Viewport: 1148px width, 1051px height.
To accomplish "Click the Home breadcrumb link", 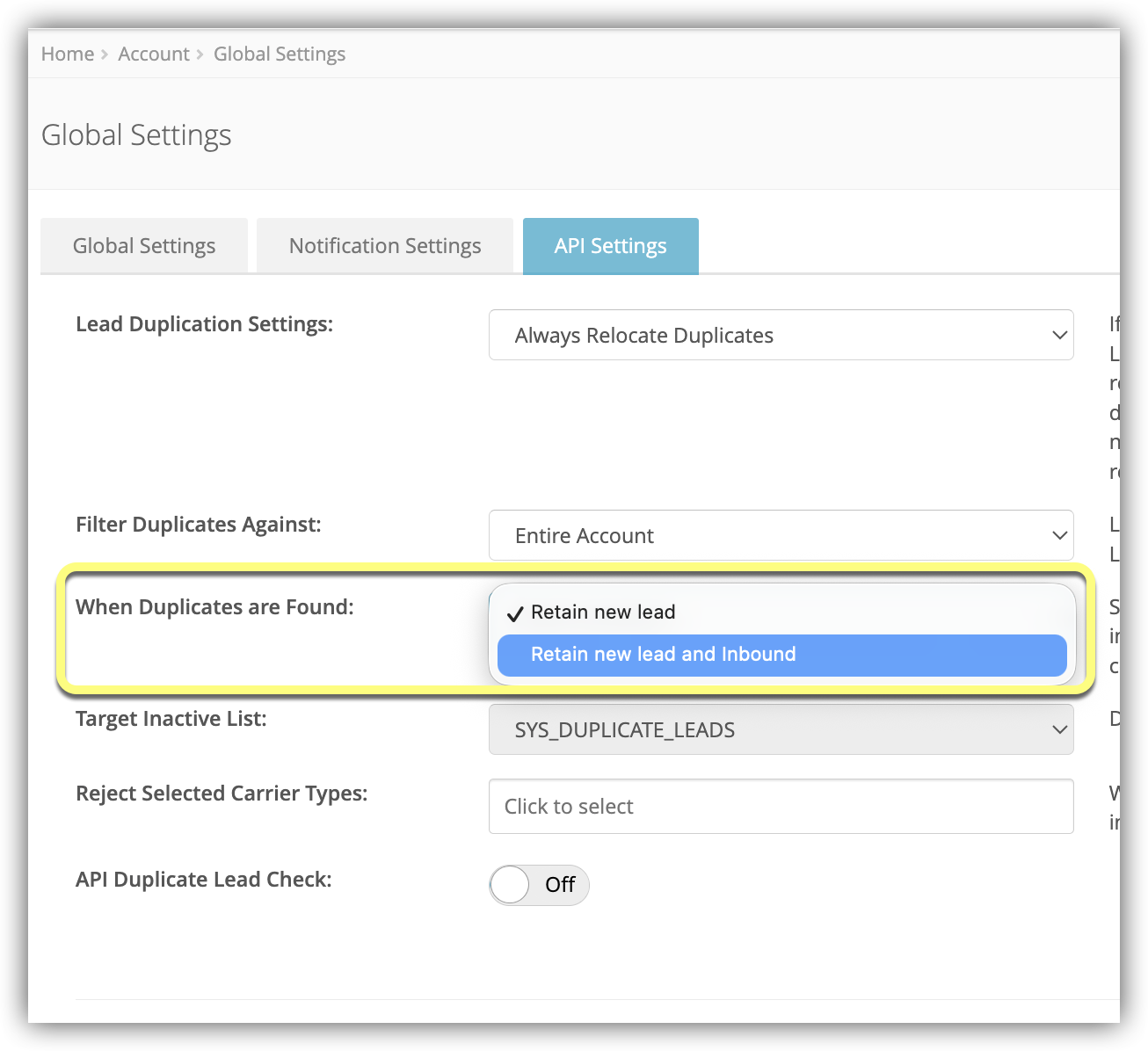I will click(67, 54).
